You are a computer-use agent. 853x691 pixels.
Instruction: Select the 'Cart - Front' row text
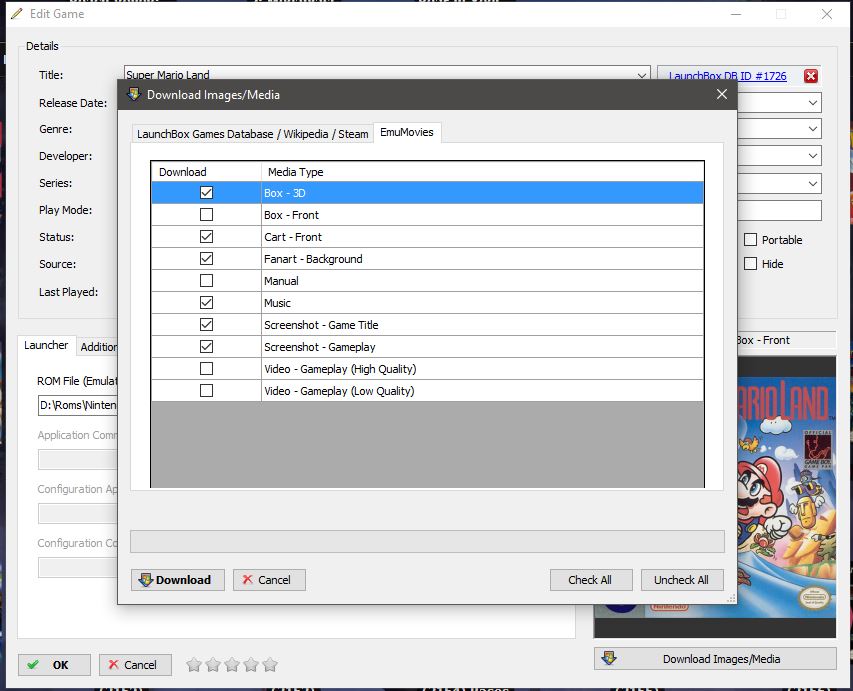pyautogui.click(x=293, y=237)
